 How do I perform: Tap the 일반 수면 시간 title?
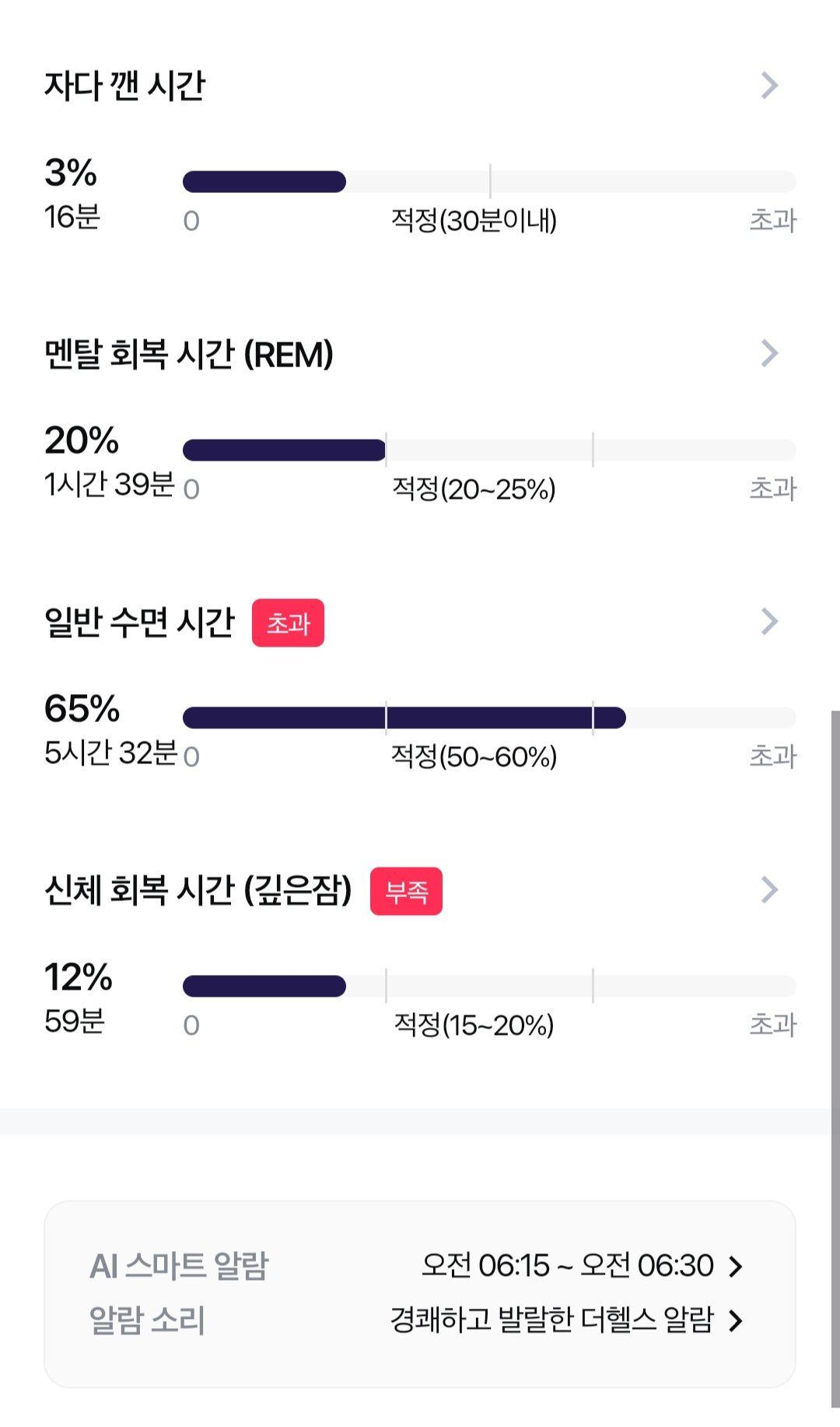(139, 622)
